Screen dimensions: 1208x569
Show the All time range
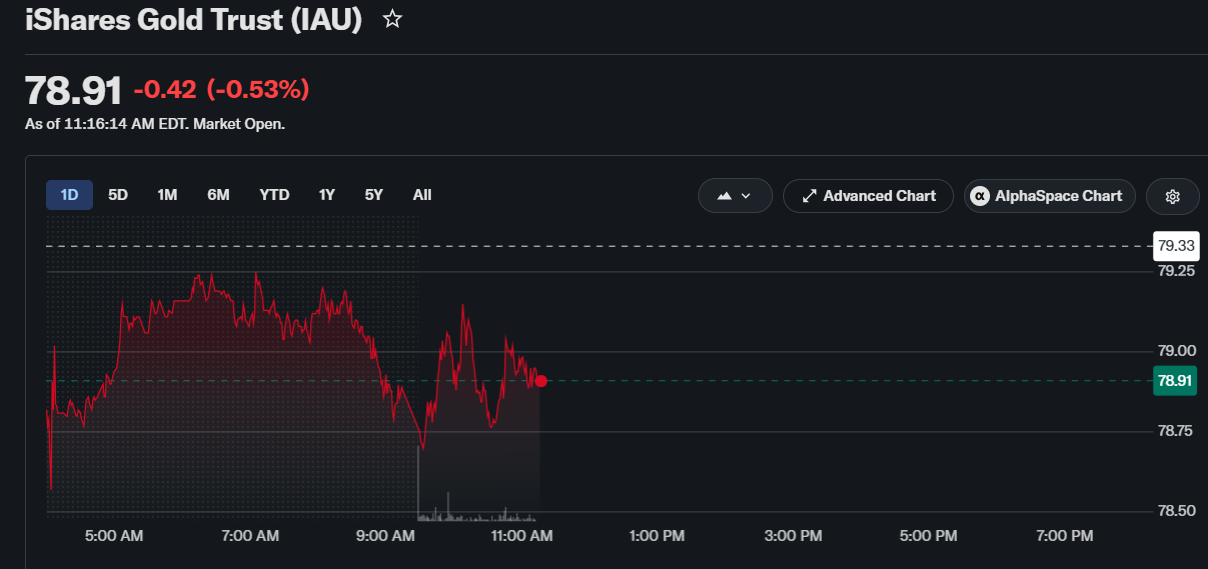click(x=422, y=195)
